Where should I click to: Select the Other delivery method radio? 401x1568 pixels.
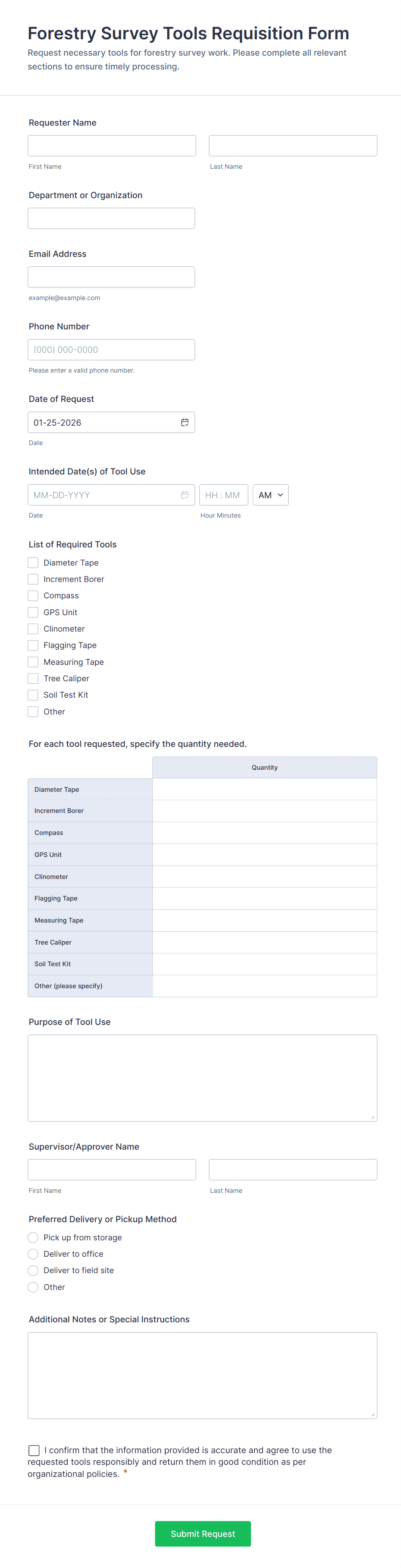(x=33, y=1287)
